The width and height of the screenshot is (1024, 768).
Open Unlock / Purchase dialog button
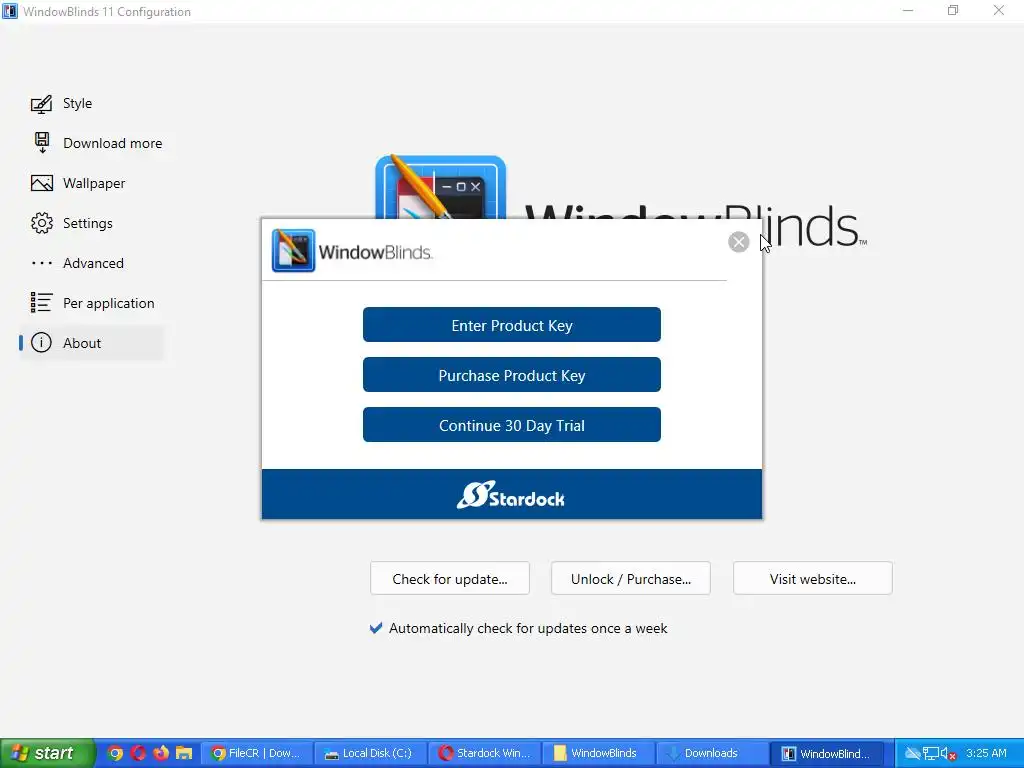point(631,579)
